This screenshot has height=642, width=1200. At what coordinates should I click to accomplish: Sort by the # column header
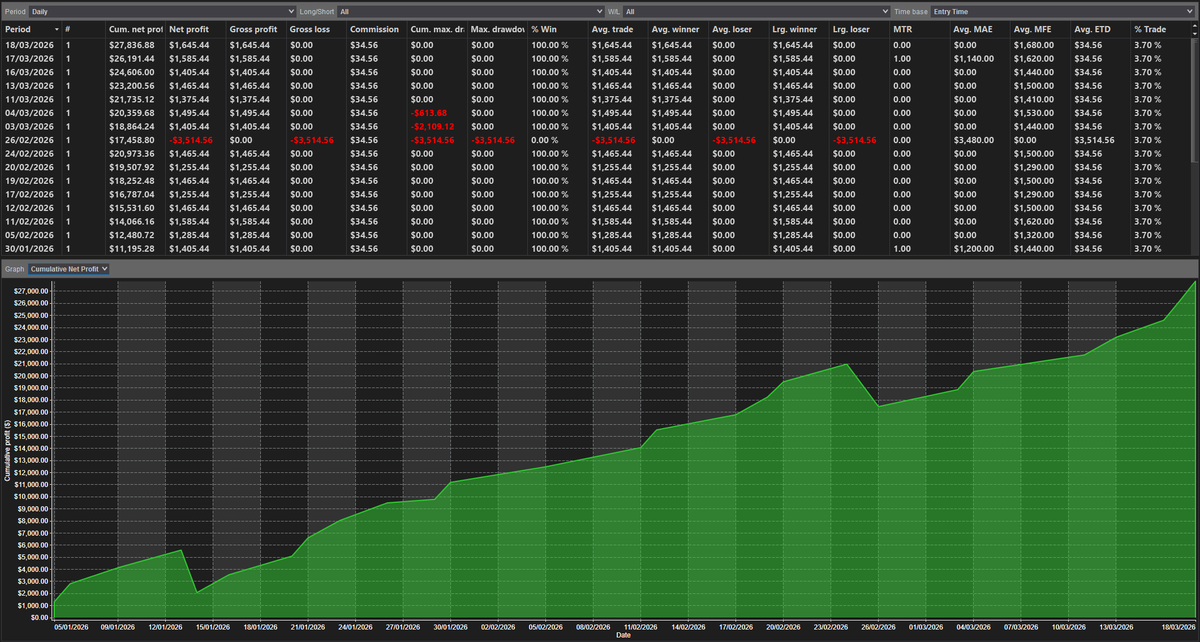(x=83, y=30)
